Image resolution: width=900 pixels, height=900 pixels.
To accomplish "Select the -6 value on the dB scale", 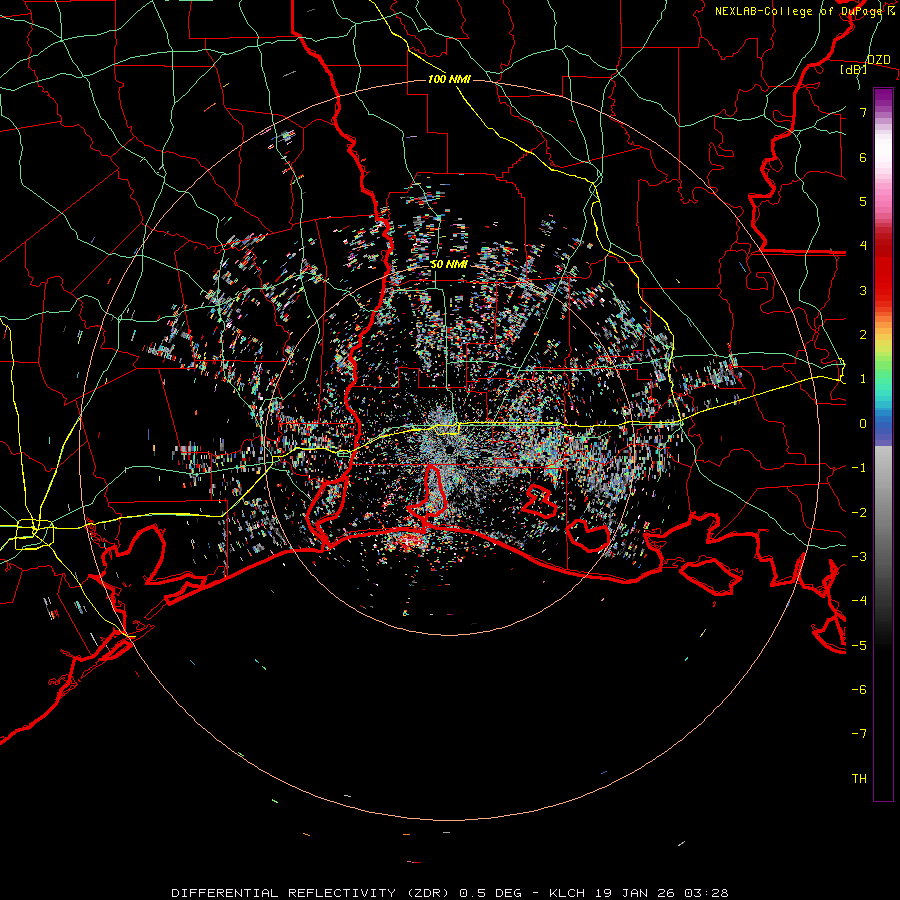I will point(859,690).
